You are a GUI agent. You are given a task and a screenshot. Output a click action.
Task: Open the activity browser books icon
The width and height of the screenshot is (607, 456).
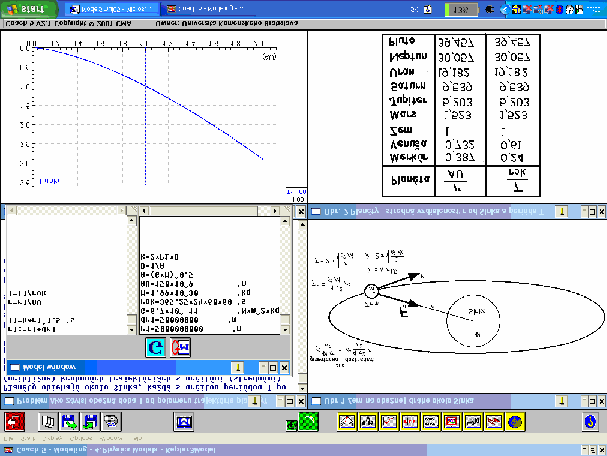tap(48, 422)
